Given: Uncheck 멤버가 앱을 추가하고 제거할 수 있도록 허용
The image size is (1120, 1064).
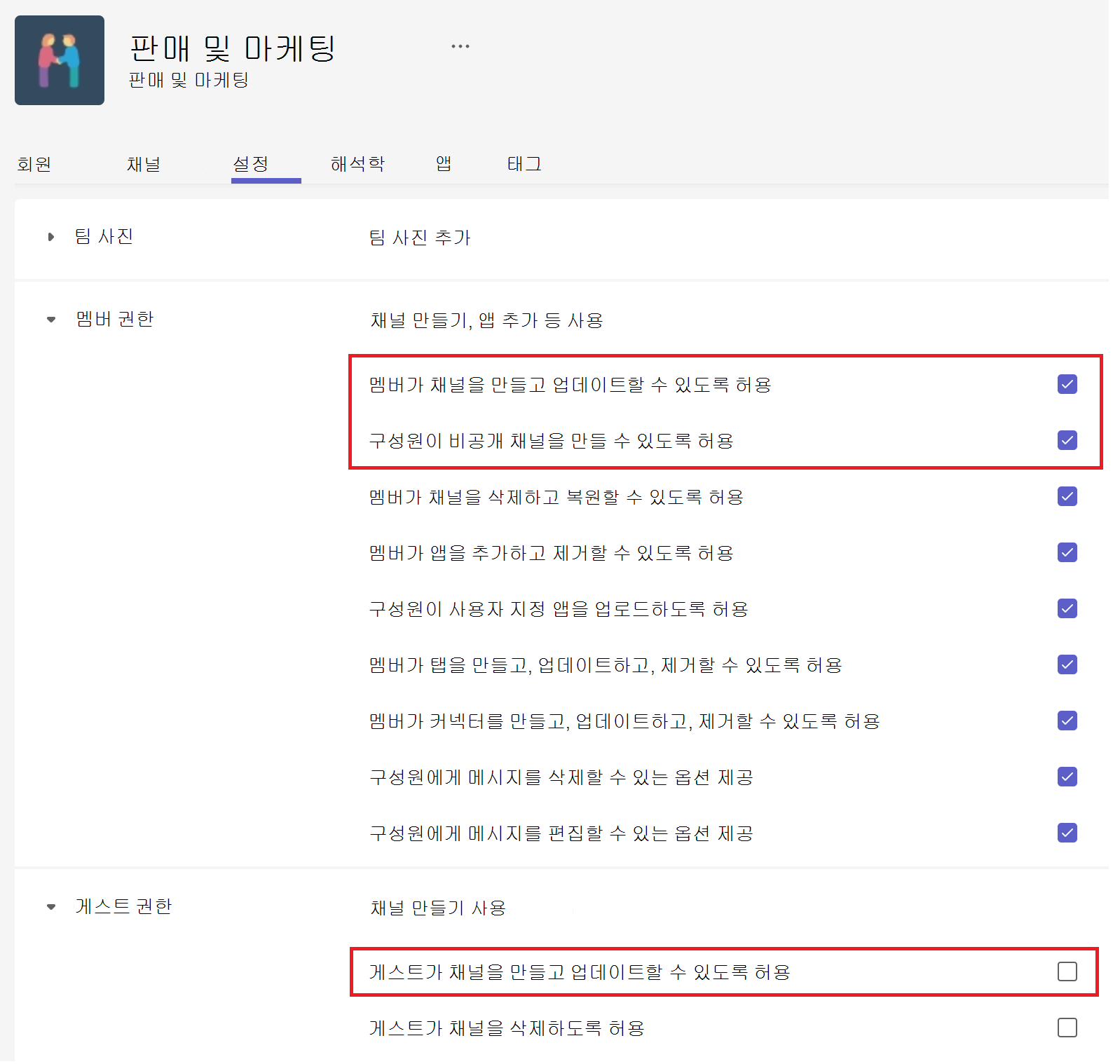Looking at the screenshot, I should coord(1067,552).
